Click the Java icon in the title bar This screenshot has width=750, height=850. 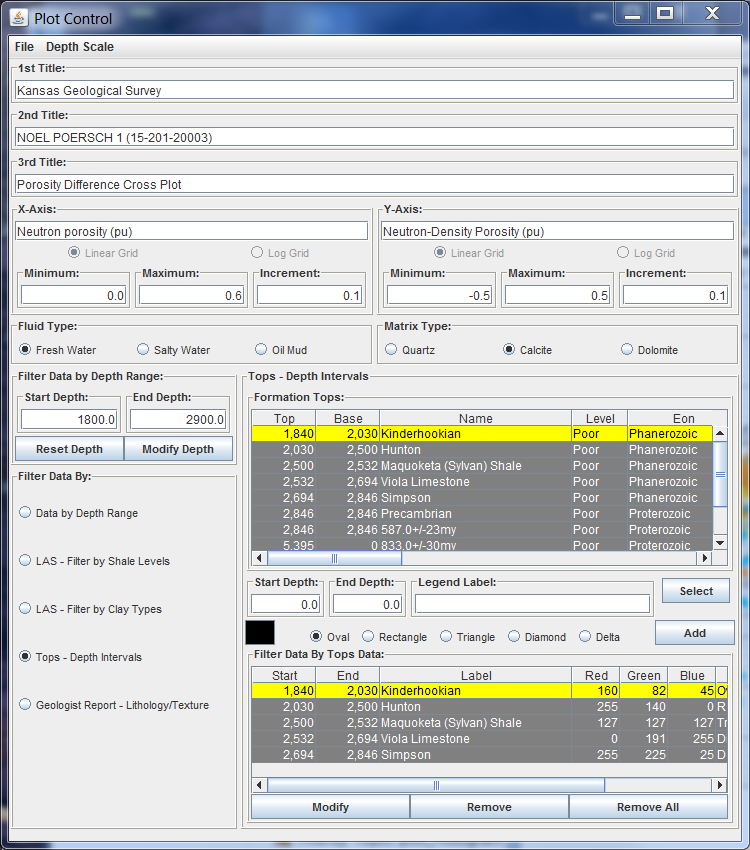click(x=19, y=18)
